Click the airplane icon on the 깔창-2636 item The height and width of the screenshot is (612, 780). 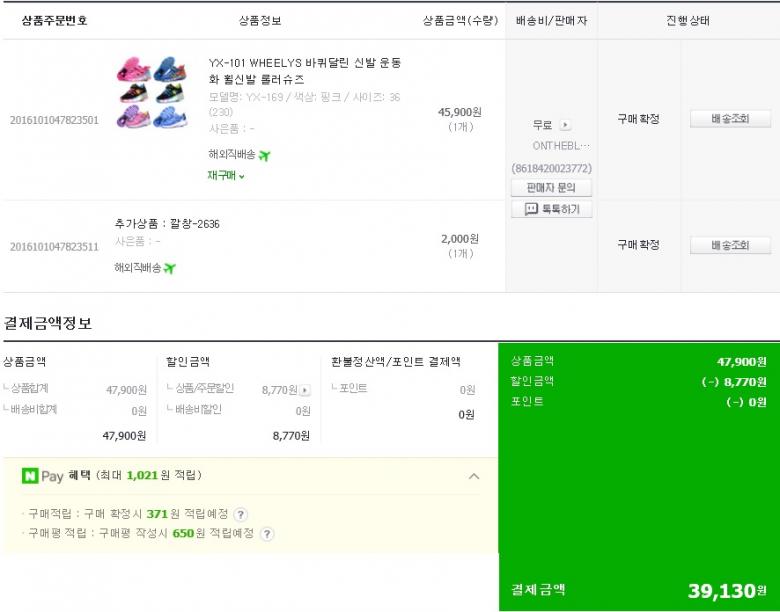tap(170, 268)
